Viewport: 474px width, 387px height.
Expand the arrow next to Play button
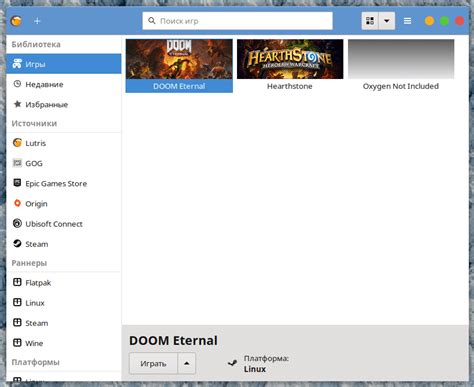[x=187, y=363]
